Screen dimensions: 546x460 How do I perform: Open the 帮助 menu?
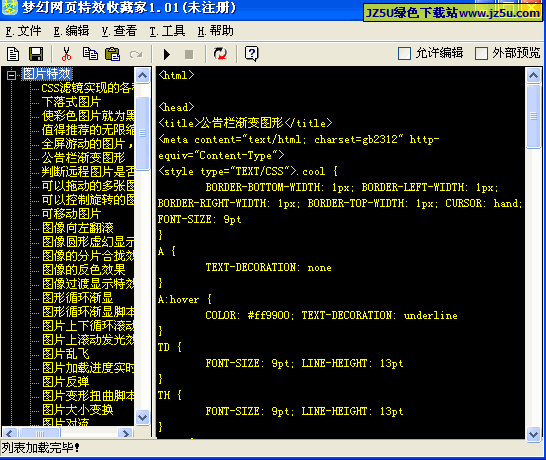pos(215,31)
